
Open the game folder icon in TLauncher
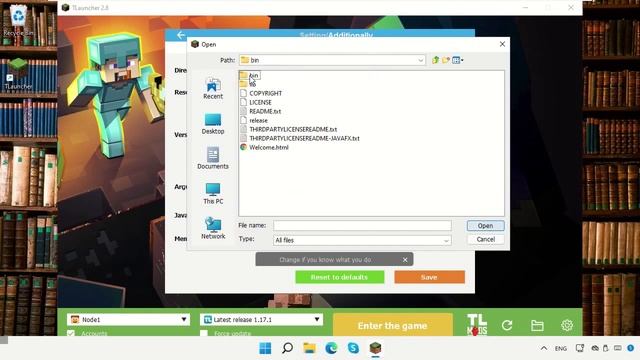point(537,325)
